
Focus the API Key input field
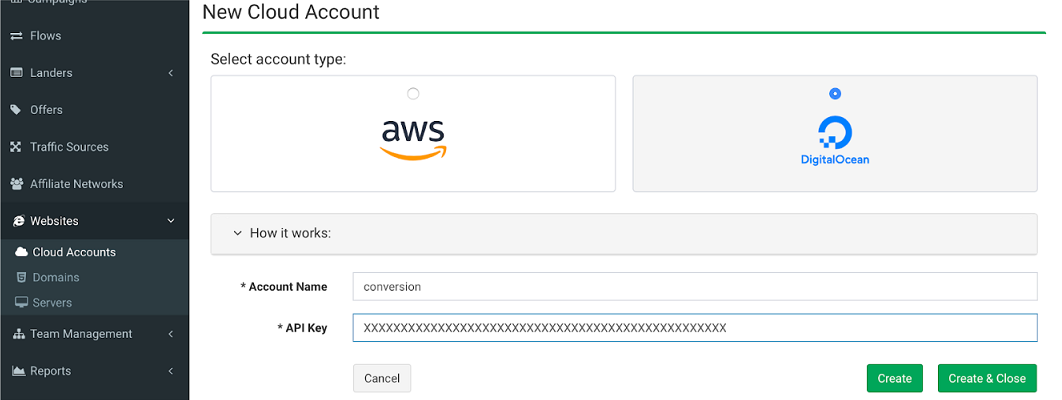click(695, 328)
